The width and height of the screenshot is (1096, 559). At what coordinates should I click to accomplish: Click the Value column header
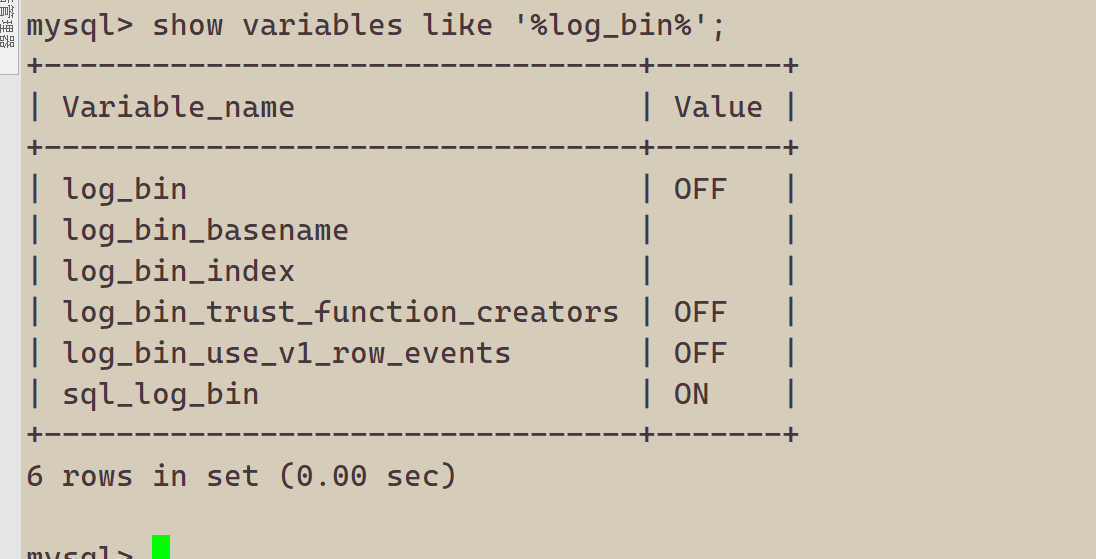tap(718, 108)
